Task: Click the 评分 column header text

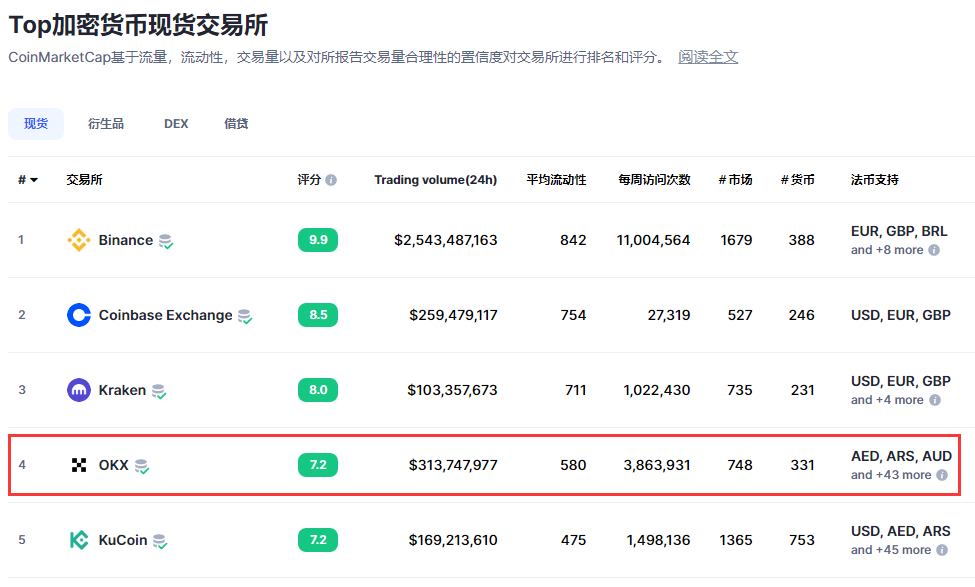Action: (x=309, y=180)
